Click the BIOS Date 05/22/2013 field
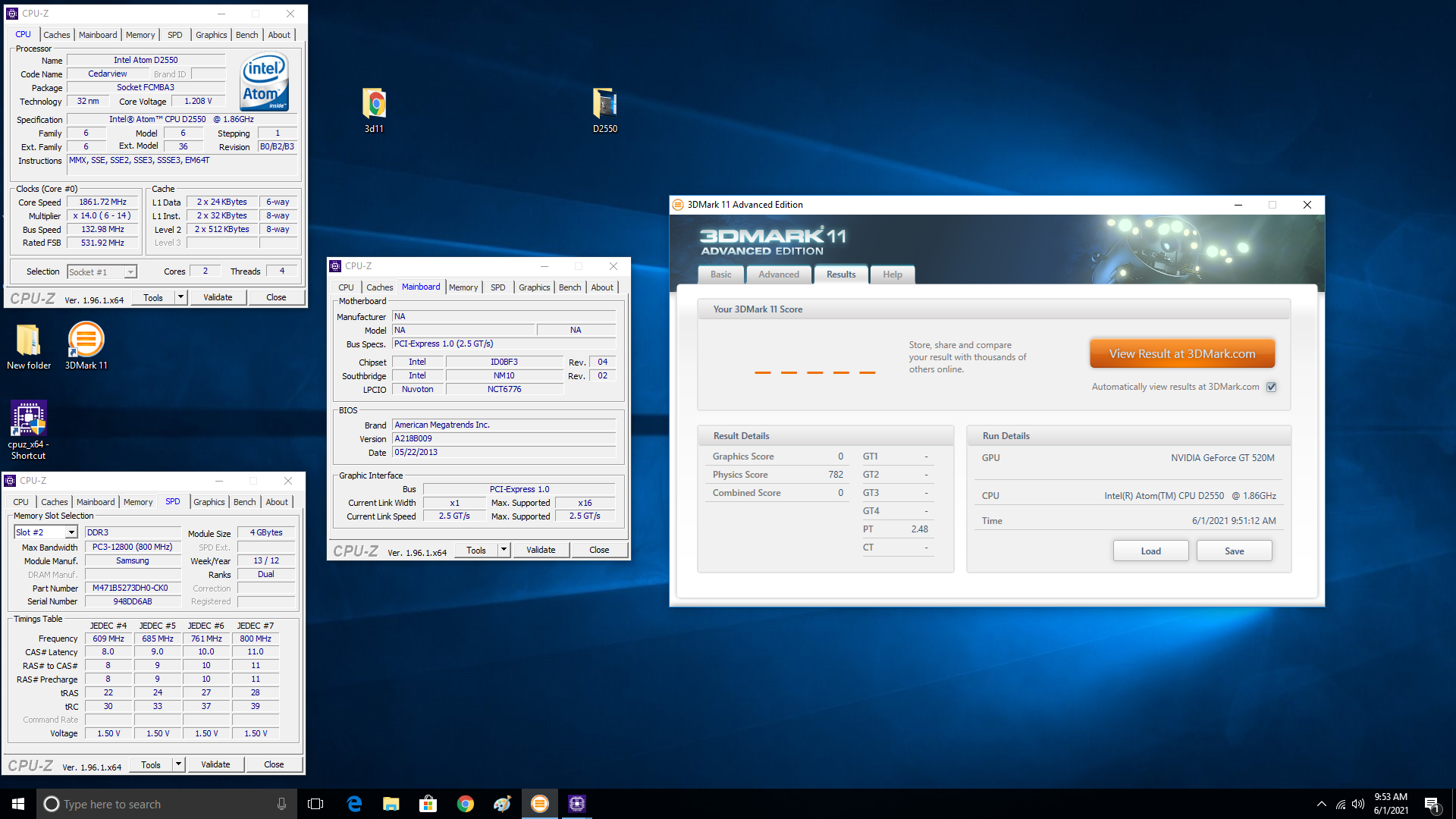Screen dimensions: 1456x819 (x=504, y=452)
